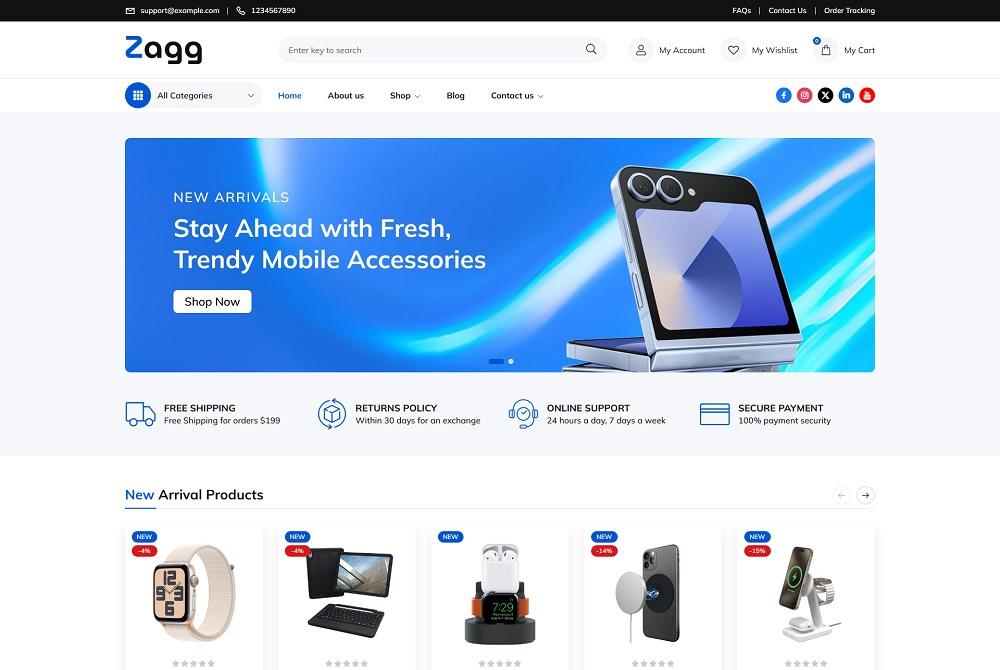Open the About us menu item
Image resolution: width=1000 pixels, height=670 pixels.
coord(346,96)
